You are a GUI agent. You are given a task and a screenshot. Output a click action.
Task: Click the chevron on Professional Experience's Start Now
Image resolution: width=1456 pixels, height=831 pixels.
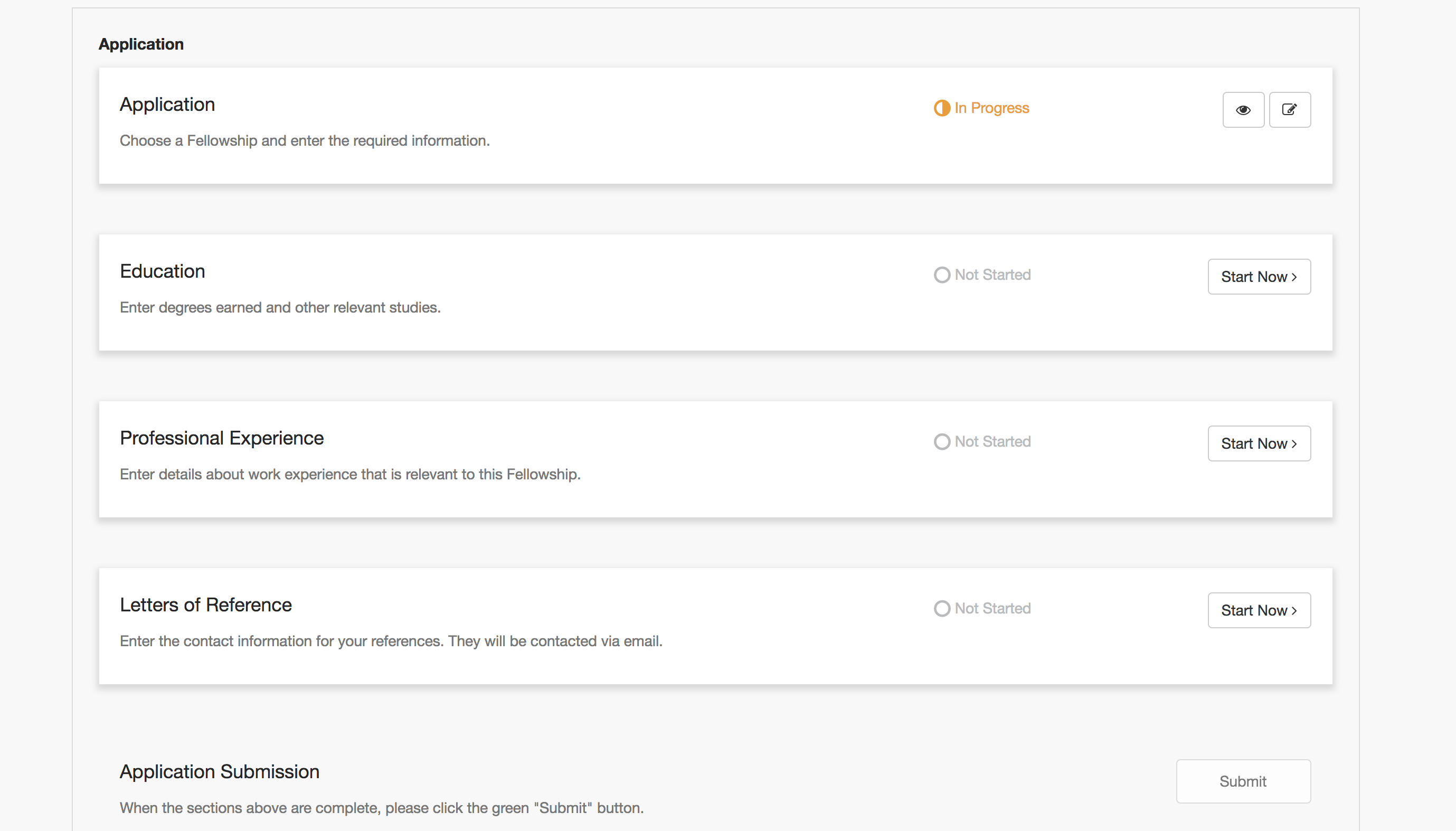pos(1294,444)
